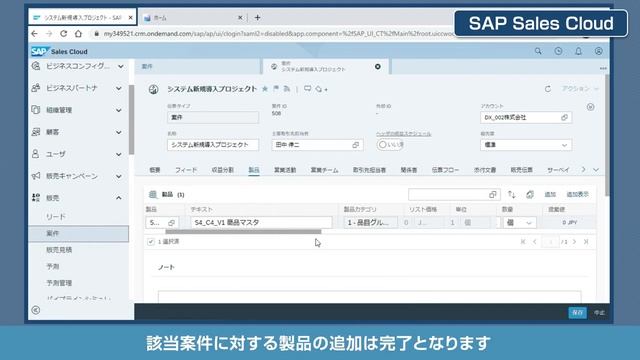Click the export icon in product toolbar
Screen dimensions: 640x360
(x=530, y=195)
